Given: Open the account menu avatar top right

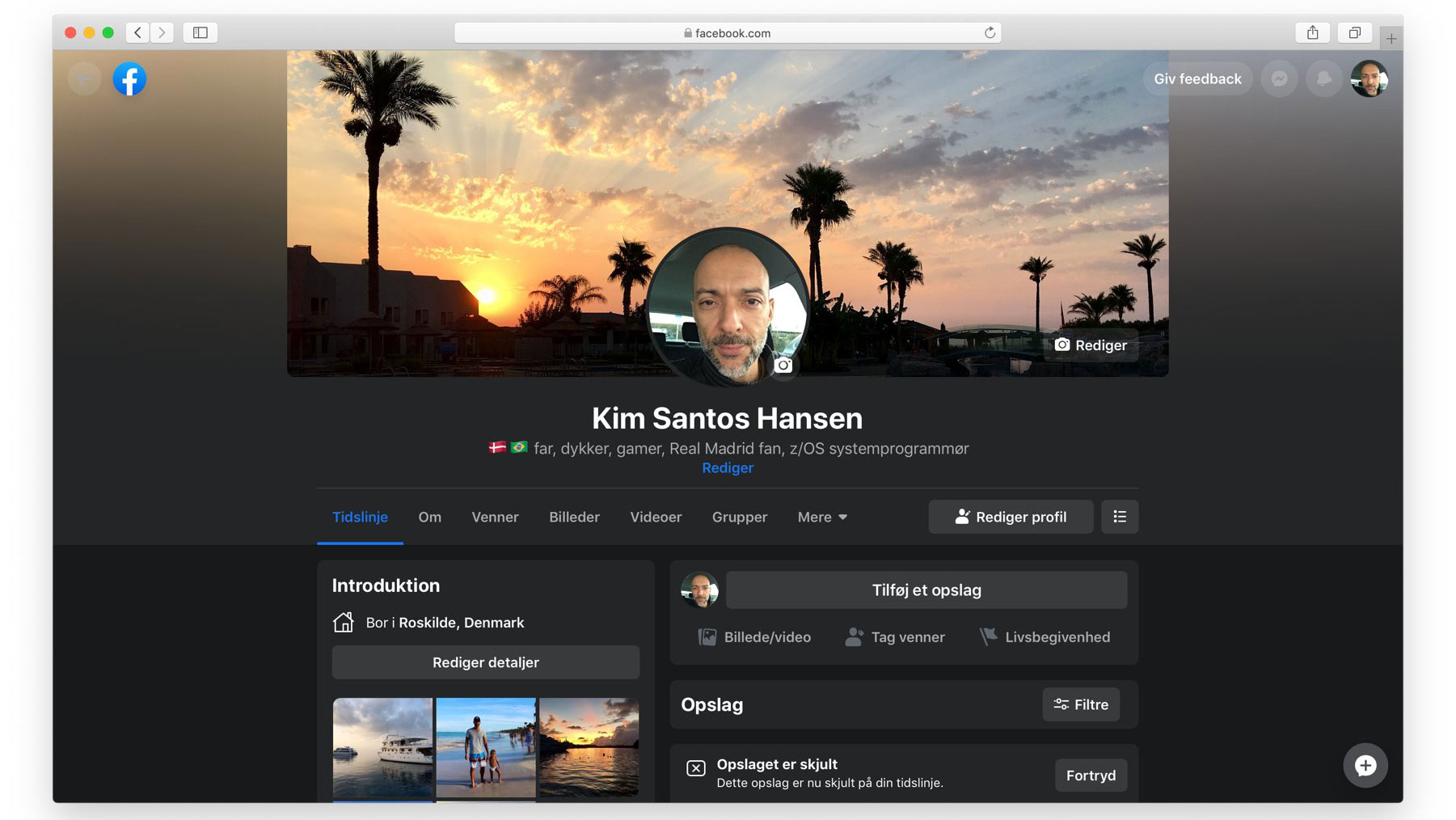Looking at the screenshot, I should click(x=1369, y=79).
